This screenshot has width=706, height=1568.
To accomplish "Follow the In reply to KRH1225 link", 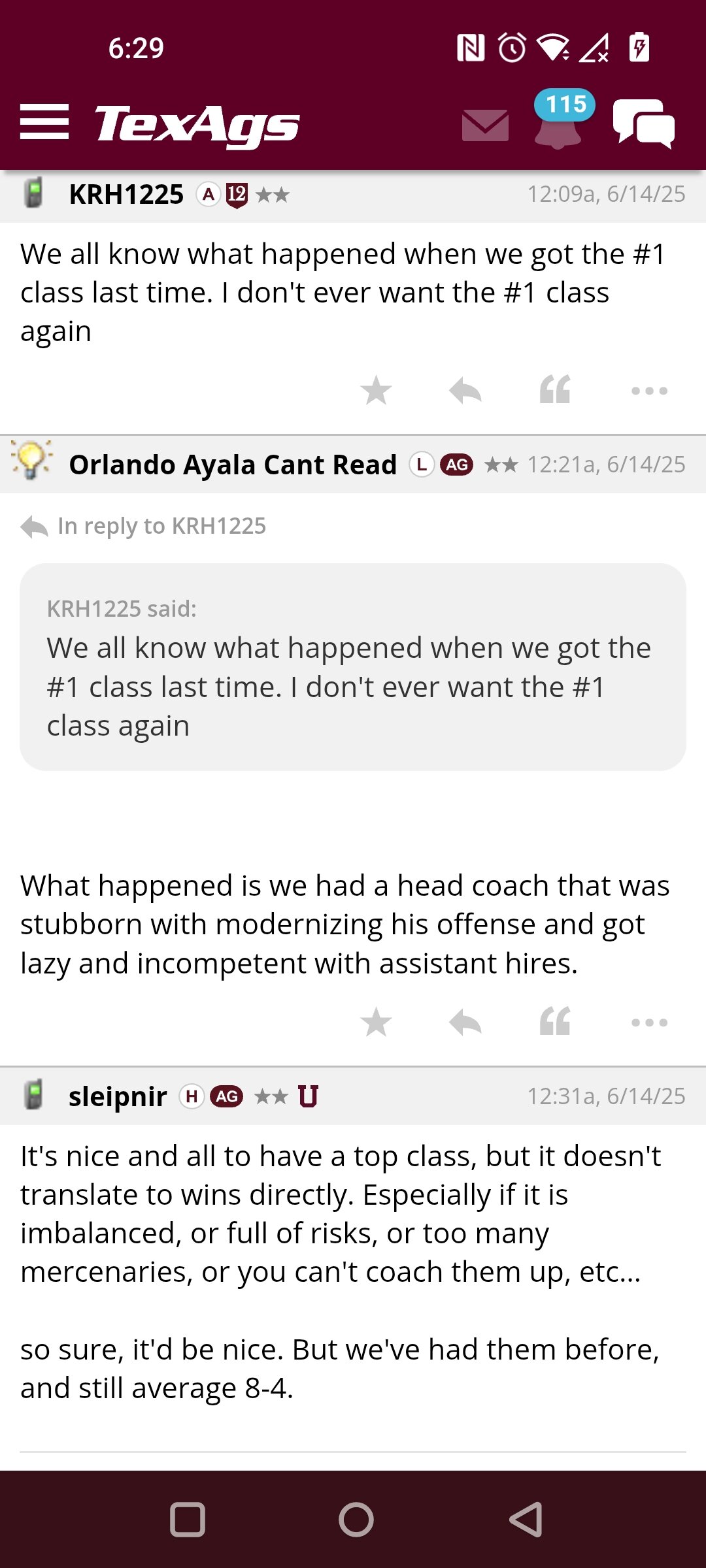I will point(161,526).
